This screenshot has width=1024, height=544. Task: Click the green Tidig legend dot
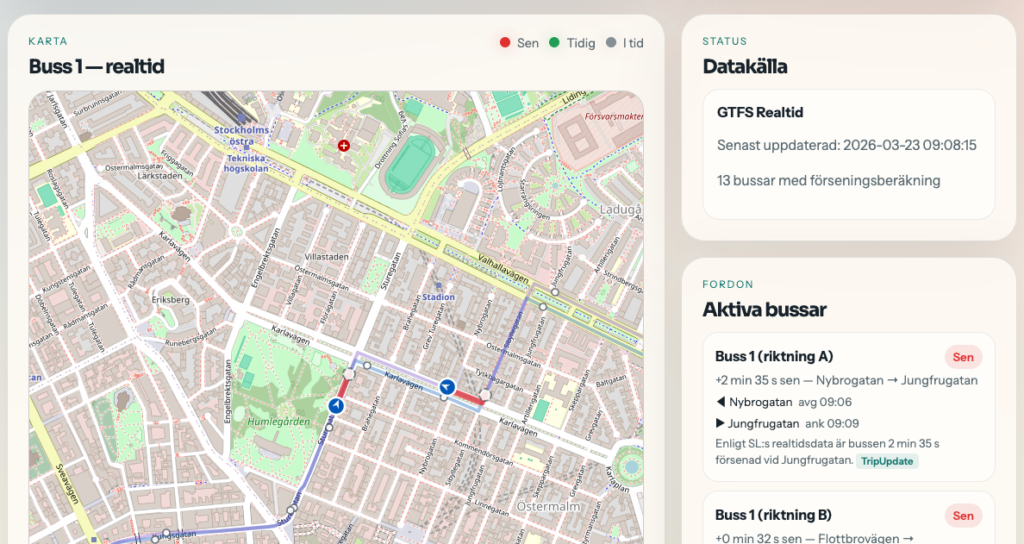[554, 43]
